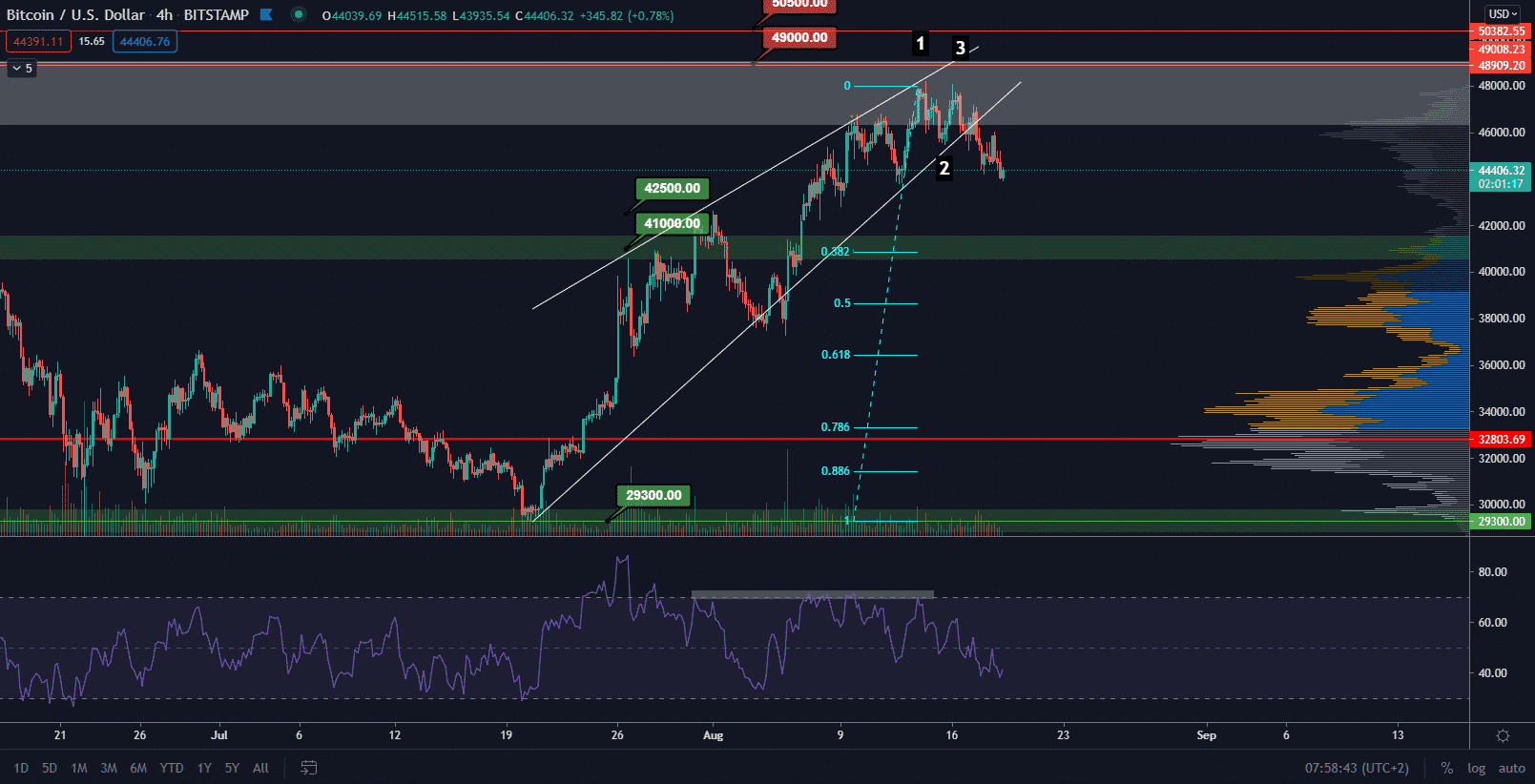The height and width of the screenshot is (784, 1535).
Task: Click the gray RSI resistance bar
Action: click(x=812, y=594)
